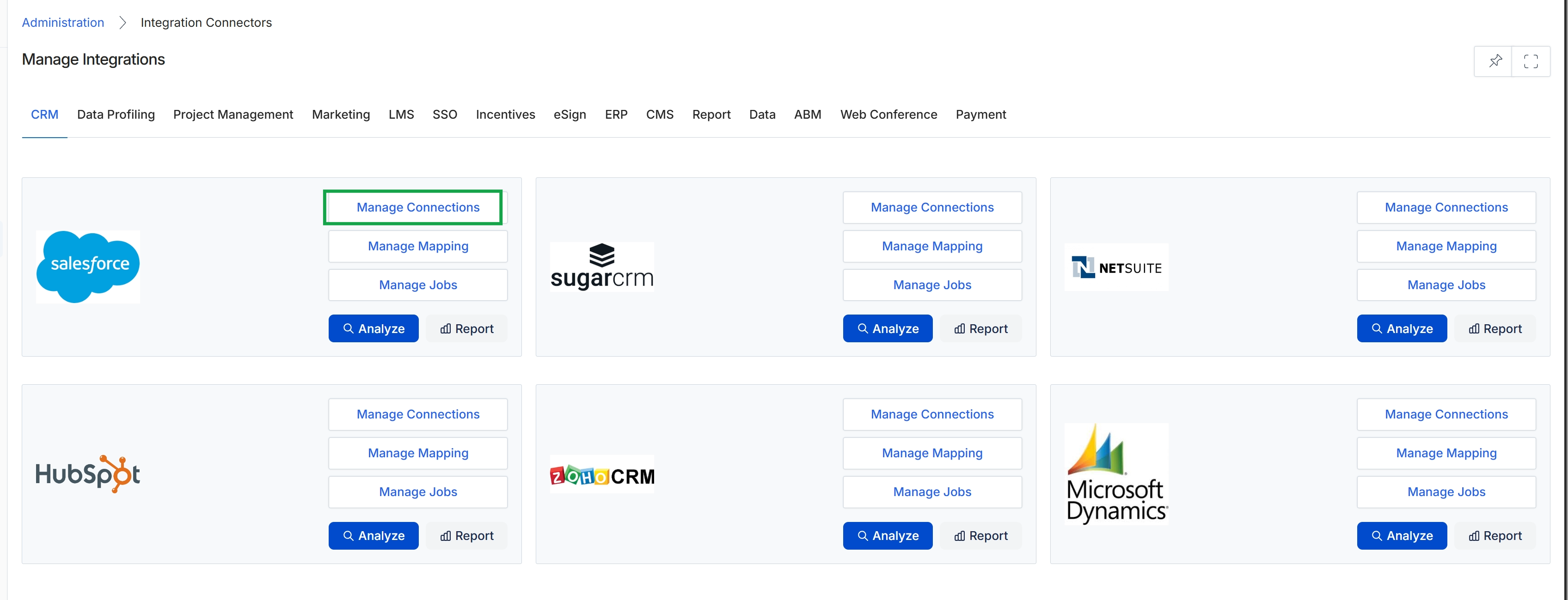The image size is (1568, 600).
Task: Click Report on the Zoho CRM card
Action: point(980,535)
